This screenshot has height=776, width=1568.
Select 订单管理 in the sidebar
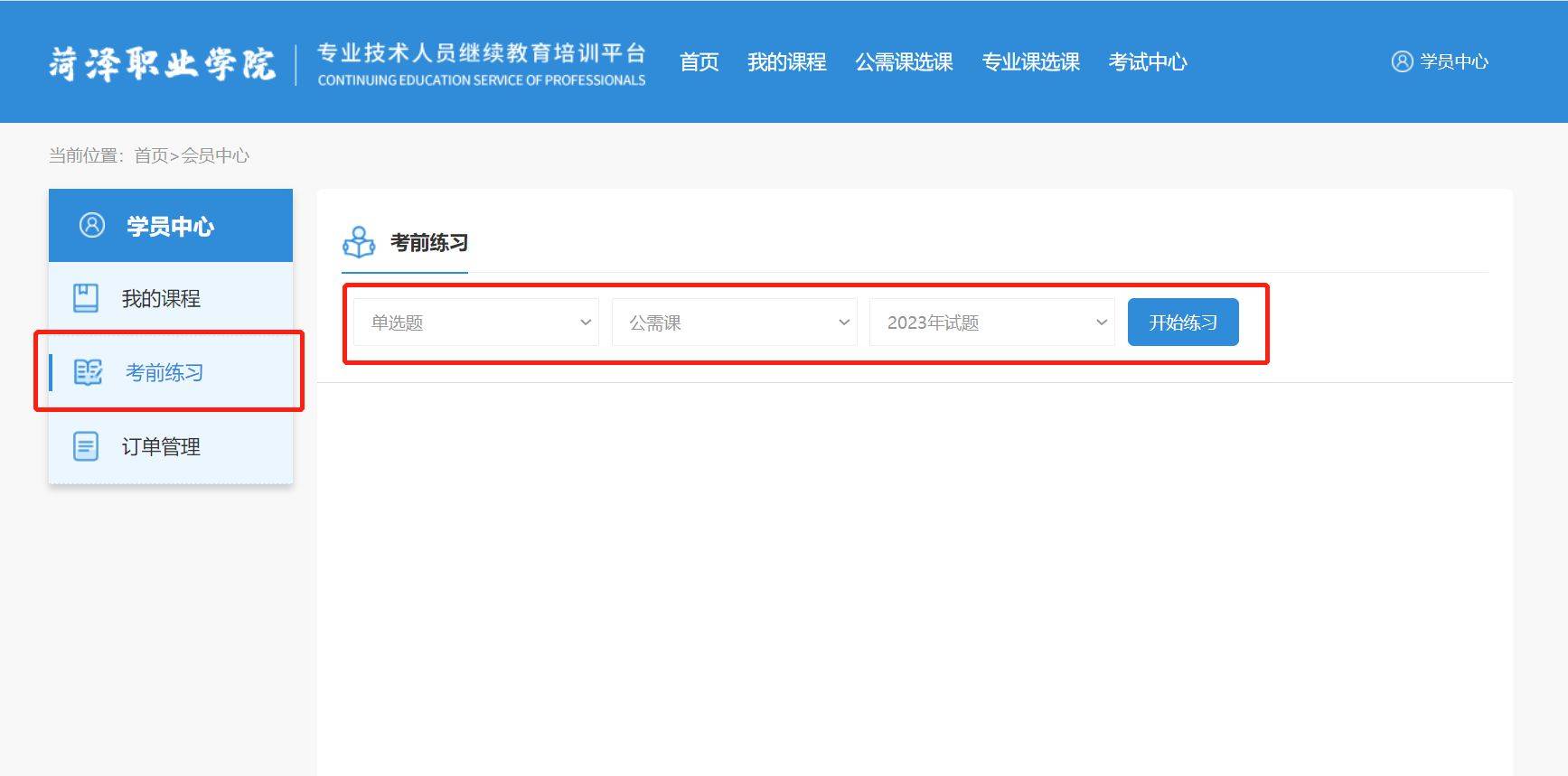point(171,446)
